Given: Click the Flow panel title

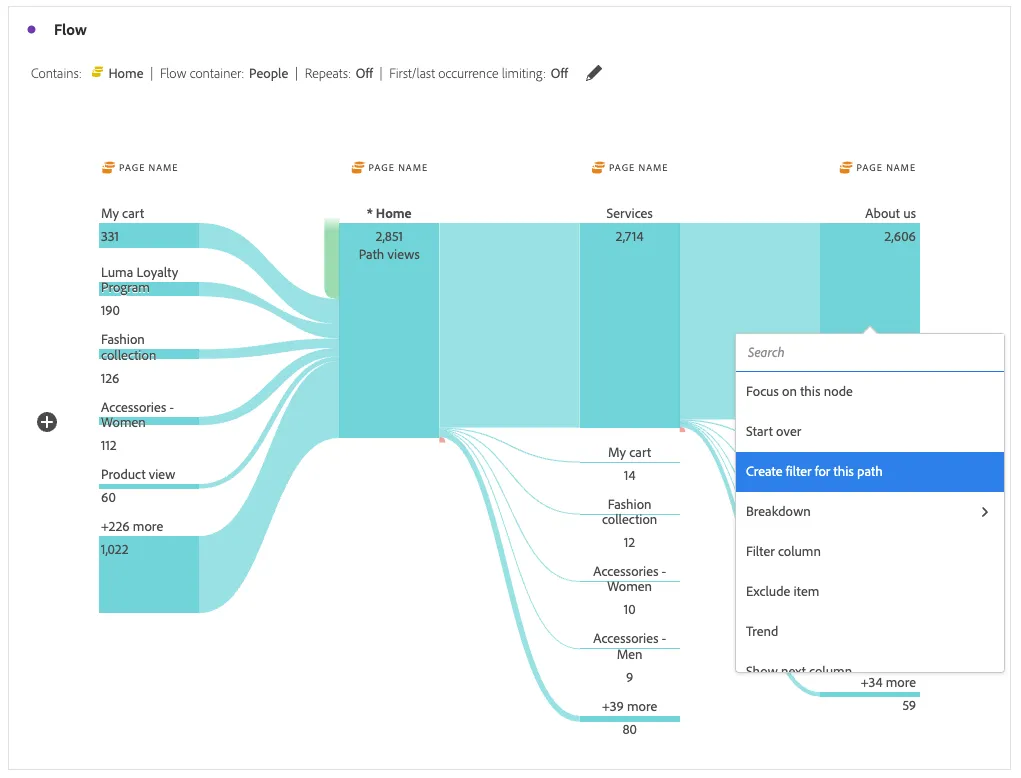Looking at the screenshot, I should point(70,30).
